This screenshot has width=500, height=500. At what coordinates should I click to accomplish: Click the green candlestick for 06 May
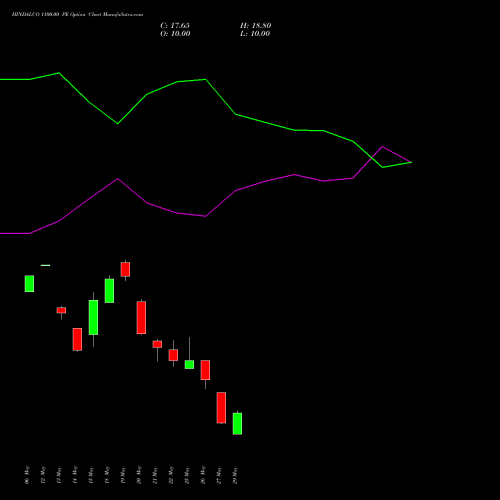29,284
